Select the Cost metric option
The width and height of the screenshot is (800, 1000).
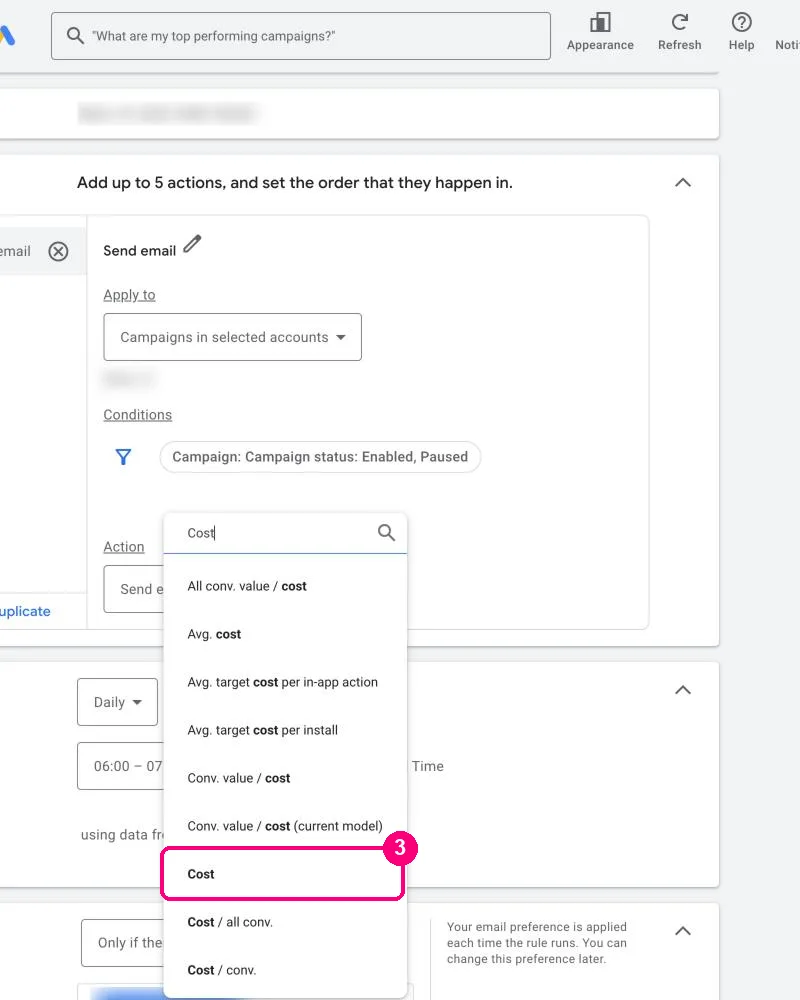[283, 874]
